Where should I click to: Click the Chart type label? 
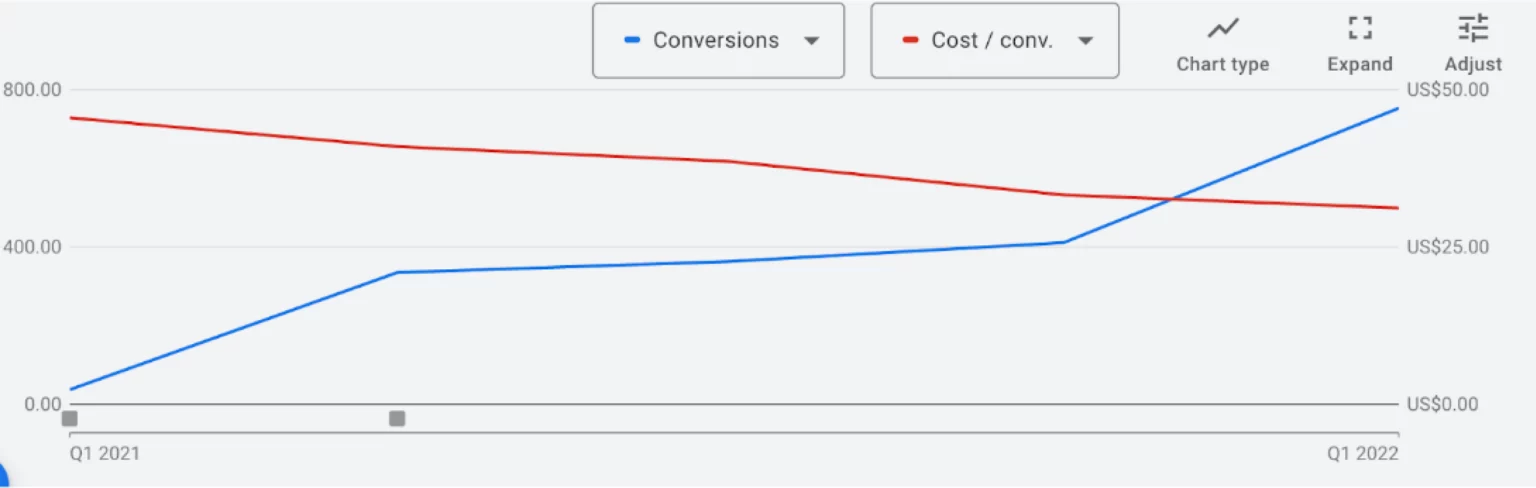coord(1222,64)
